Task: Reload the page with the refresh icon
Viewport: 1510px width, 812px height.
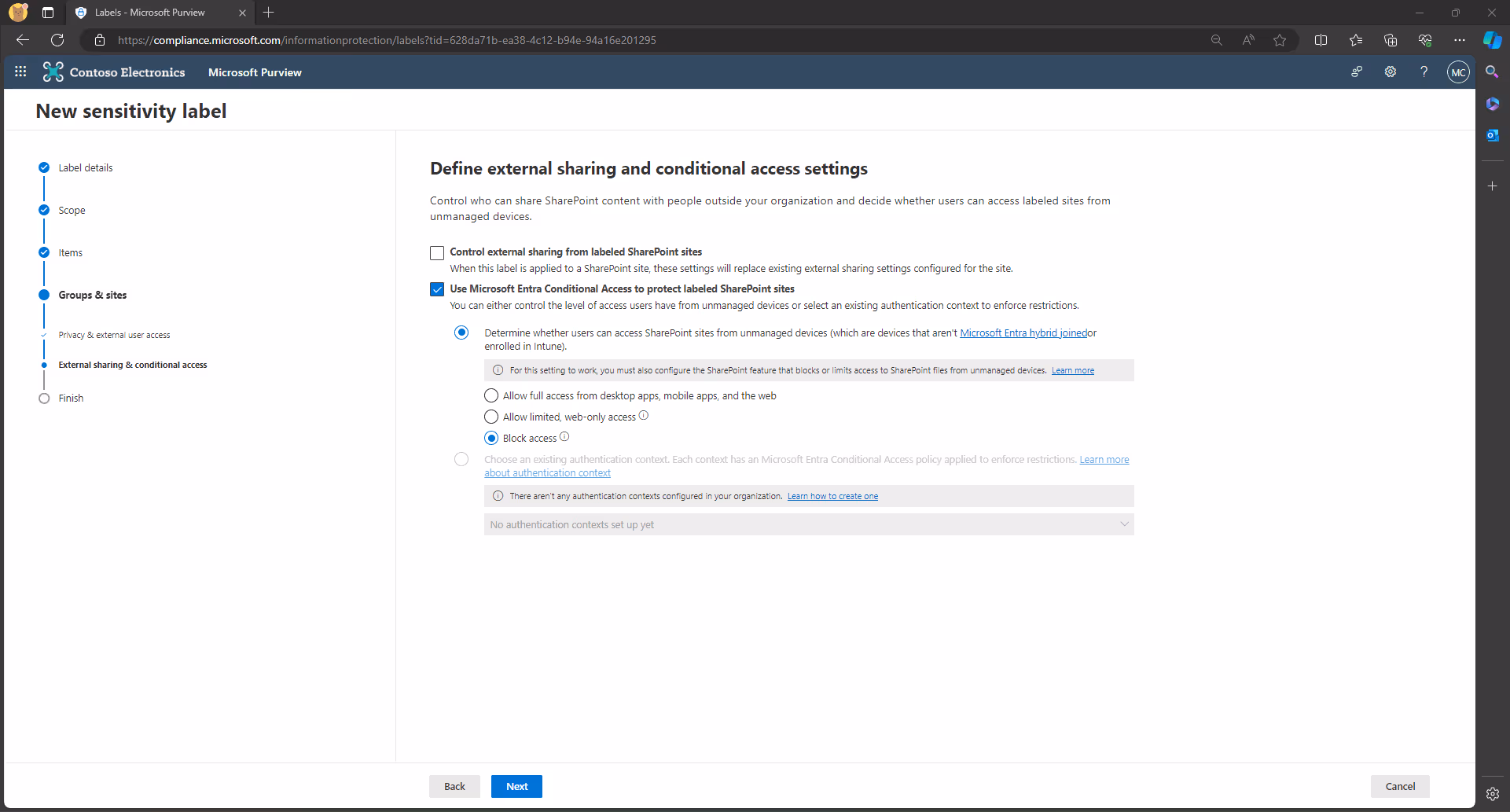Action: [57, 40]
